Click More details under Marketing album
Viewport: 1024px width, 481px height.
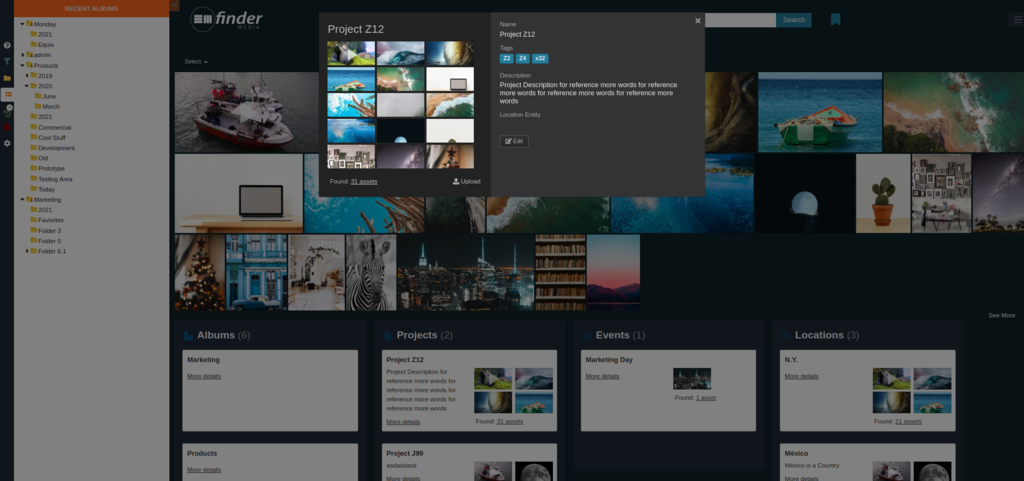[x=204, y=376]
